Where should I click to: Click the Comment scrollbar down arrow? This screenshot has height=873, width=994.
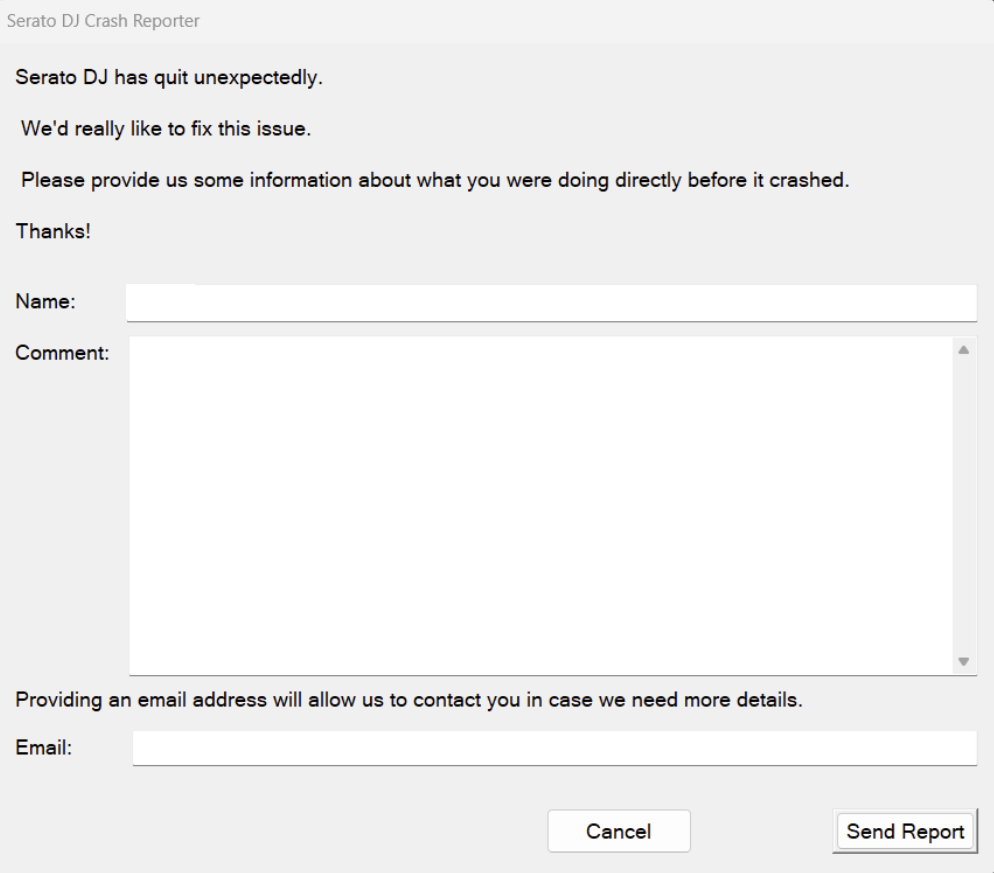[964, 661]
